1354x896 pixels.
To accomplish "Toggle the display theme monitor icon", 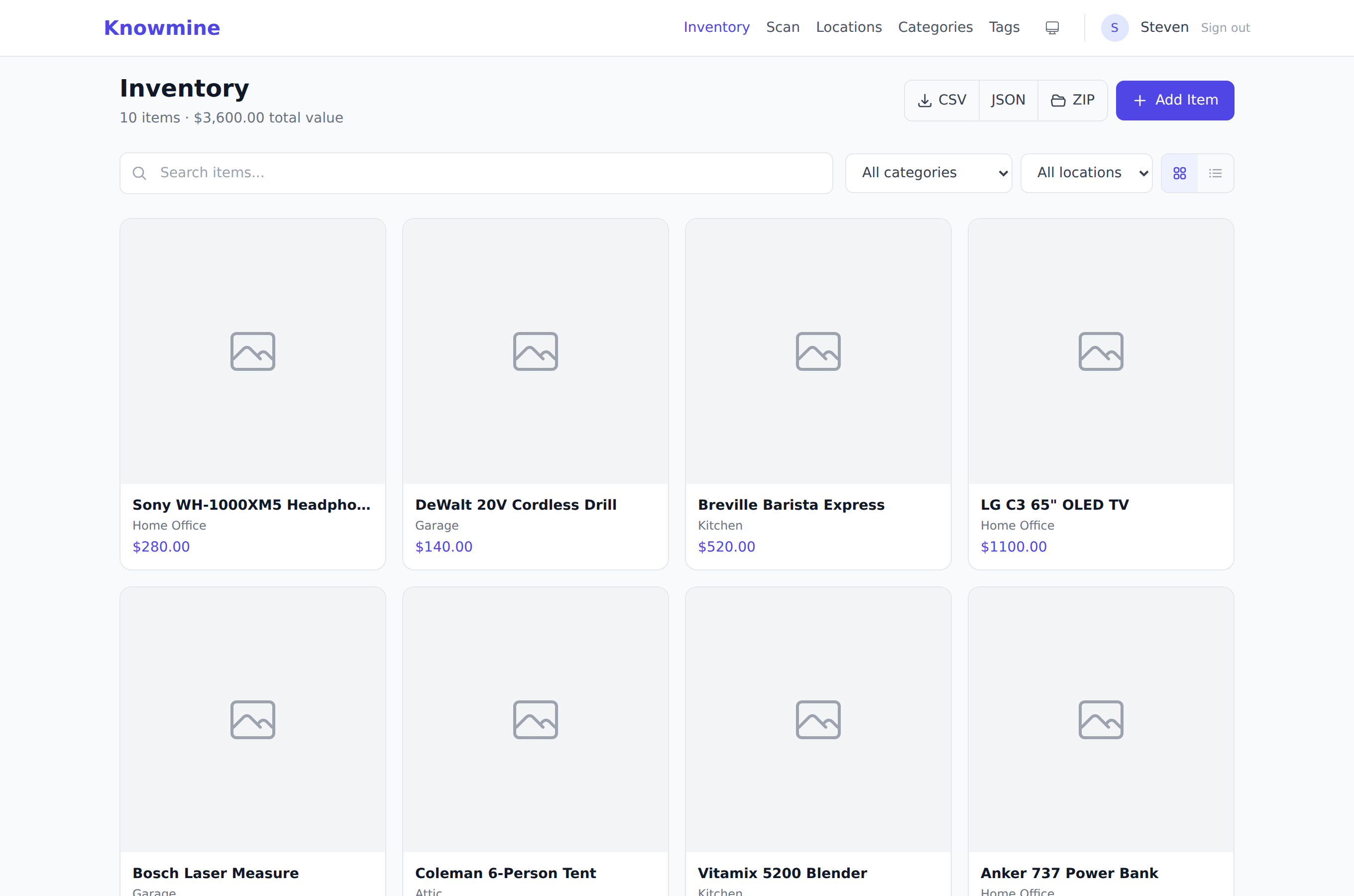I will coord(1052,27).
